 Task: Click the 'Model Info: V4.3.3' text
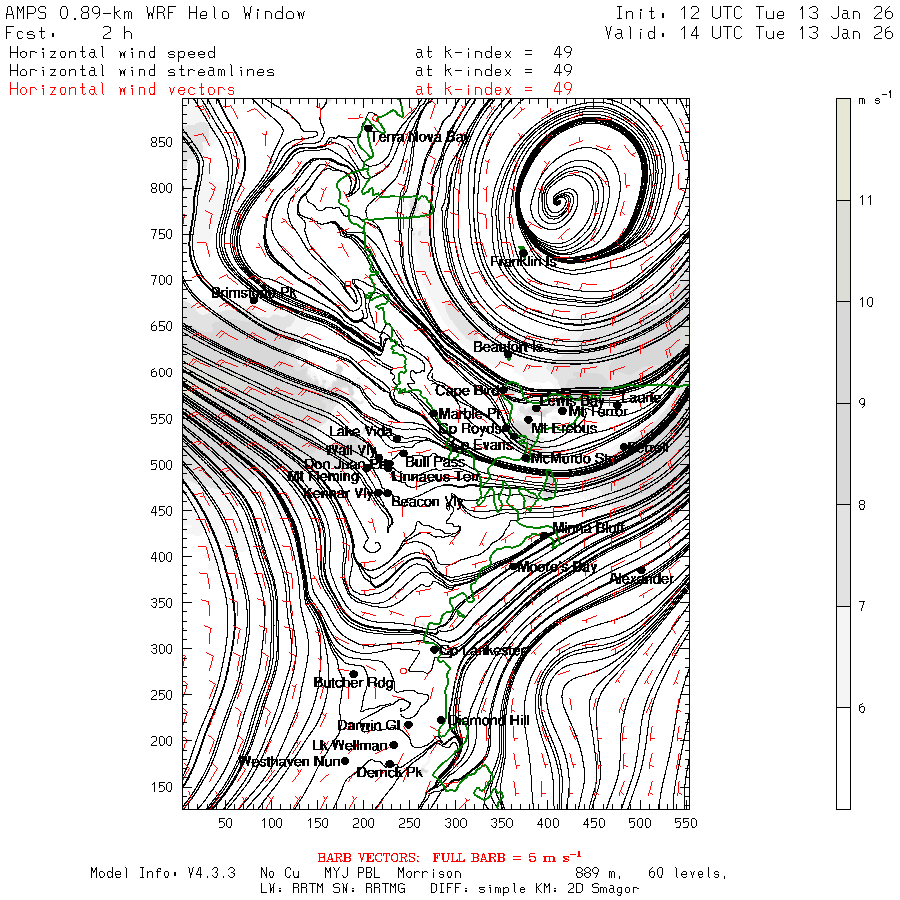pos(162,873)
